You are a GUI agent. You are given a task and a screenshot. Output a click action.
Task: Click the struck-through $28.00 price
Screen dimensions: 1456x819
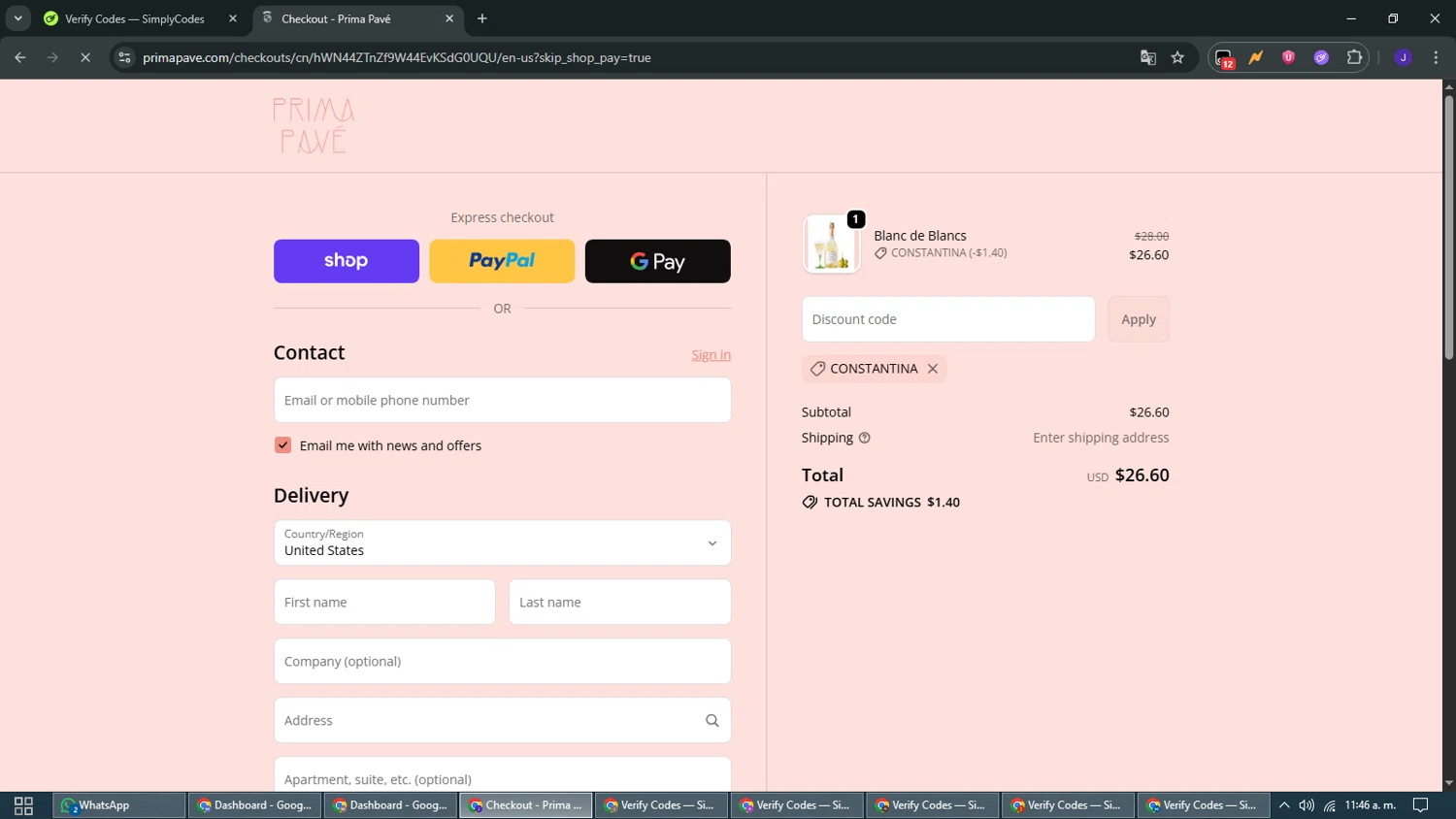[1151, 236]
